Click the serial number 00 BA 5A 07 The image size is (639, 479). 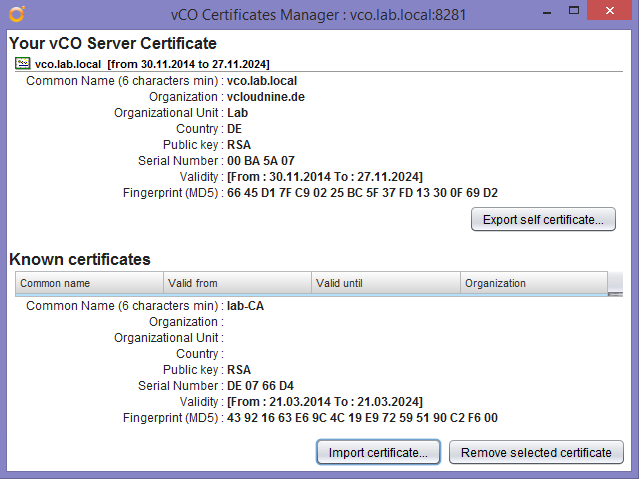tap(261, 160)
